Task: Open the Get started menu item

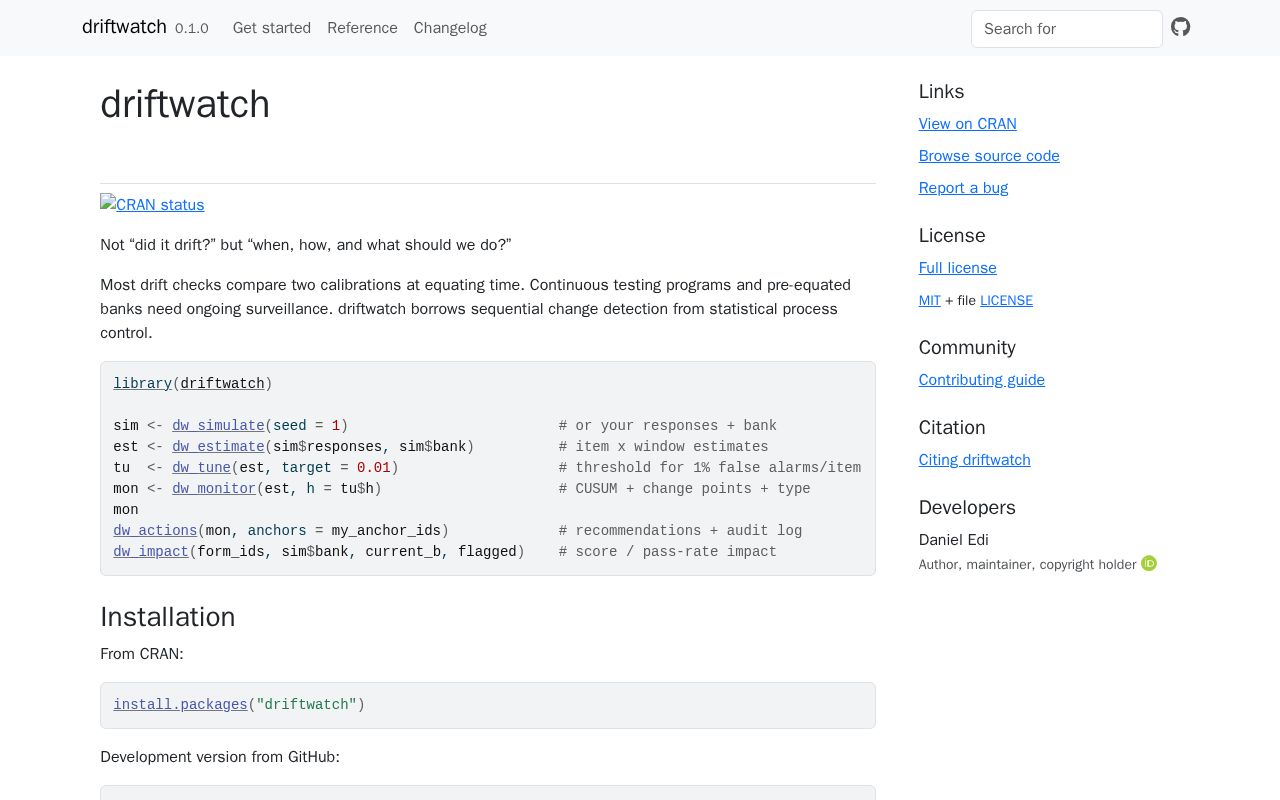Action: [x=272, y=28]
